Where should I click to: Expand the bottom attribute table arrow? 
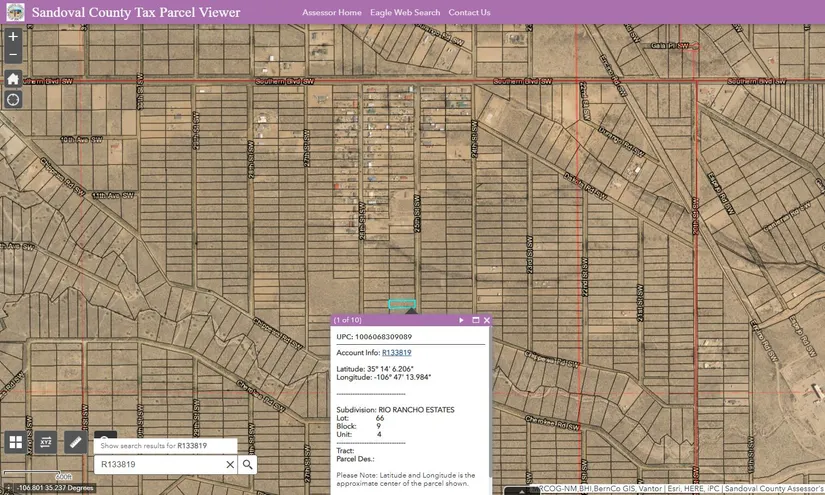coord(523,491)
